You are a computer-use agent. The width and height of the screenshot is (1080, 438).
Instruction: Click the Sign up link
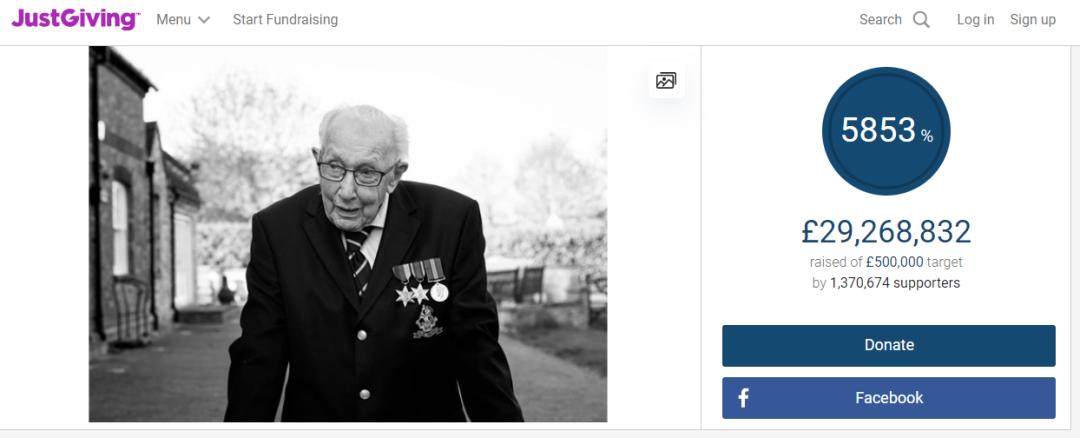click(x=1032, y=20)
